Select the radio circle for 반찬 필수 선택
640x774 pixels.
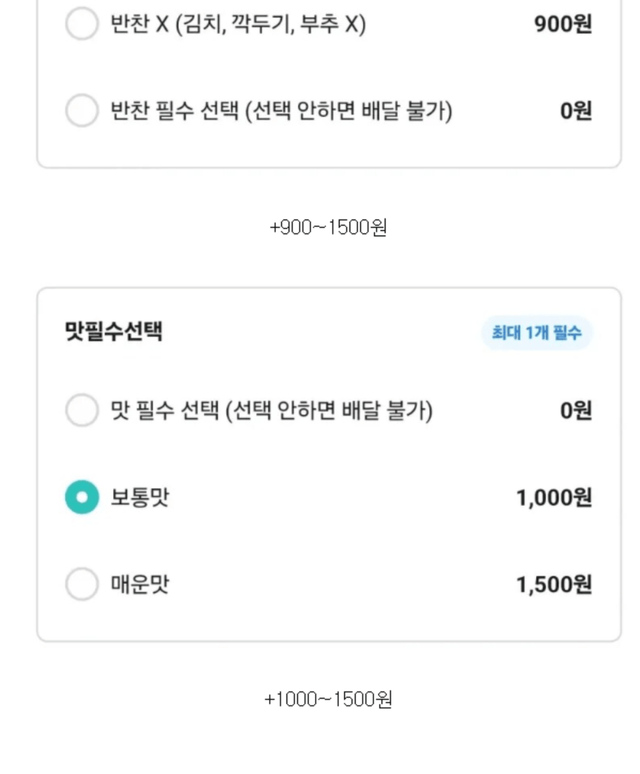click(82, 110)
